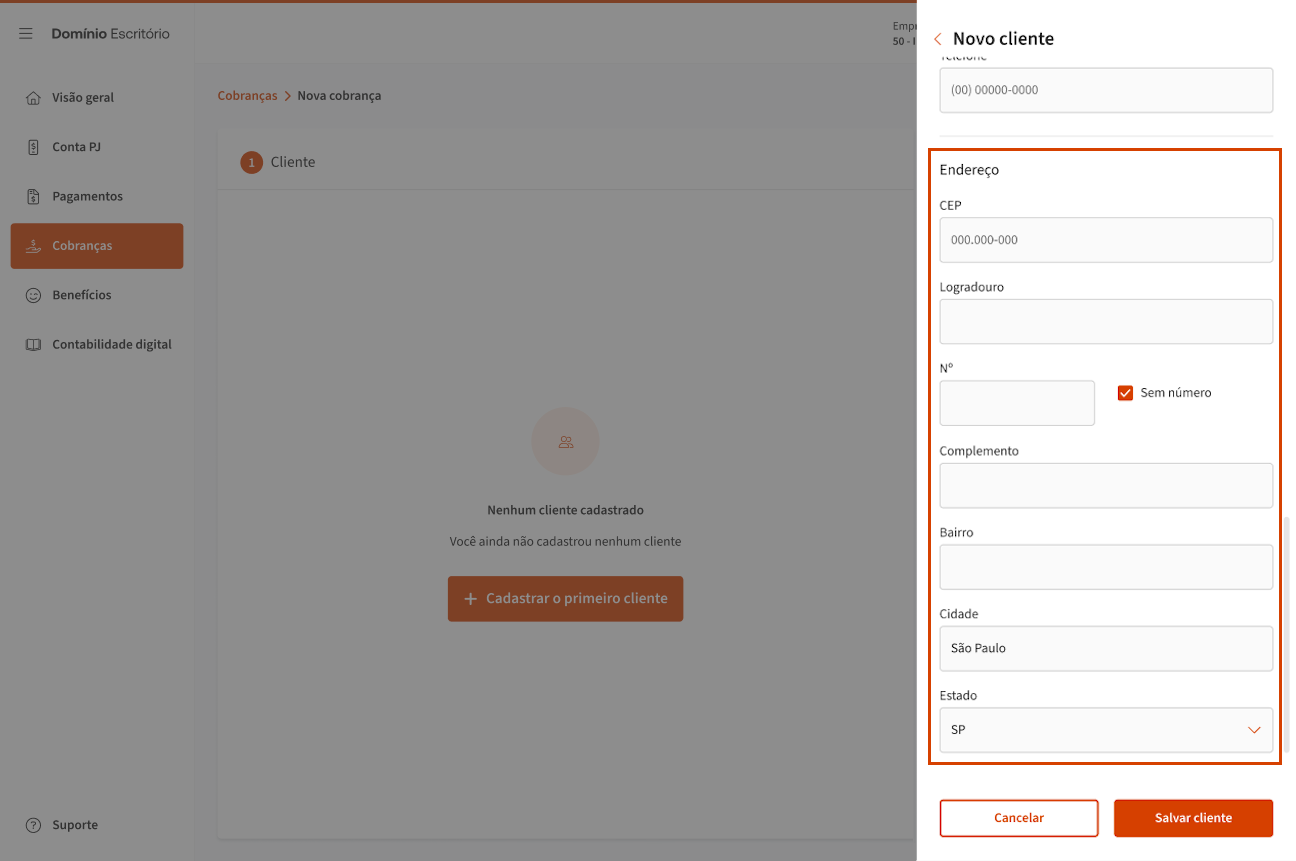Image resolution: width=1296 pixels, height=861 pixels.
Task: Click the Pagamentos receipt icon
Action: pyautogui.click(x=33, y=197)
